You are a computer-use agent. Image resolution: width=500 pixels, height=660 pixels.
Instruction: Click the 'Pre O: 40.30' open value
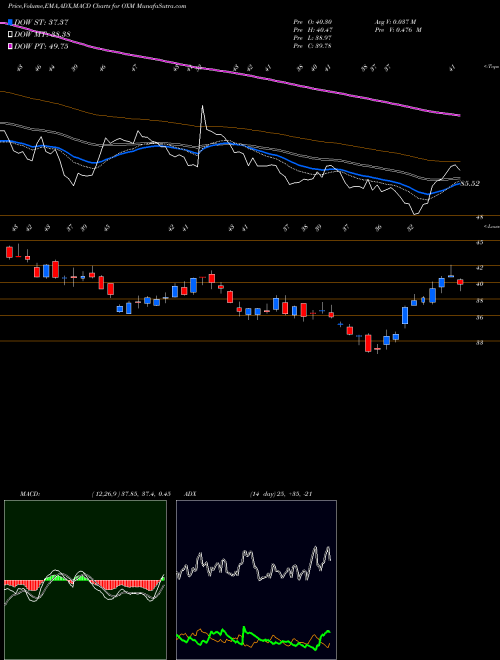[x=312, y=22]
